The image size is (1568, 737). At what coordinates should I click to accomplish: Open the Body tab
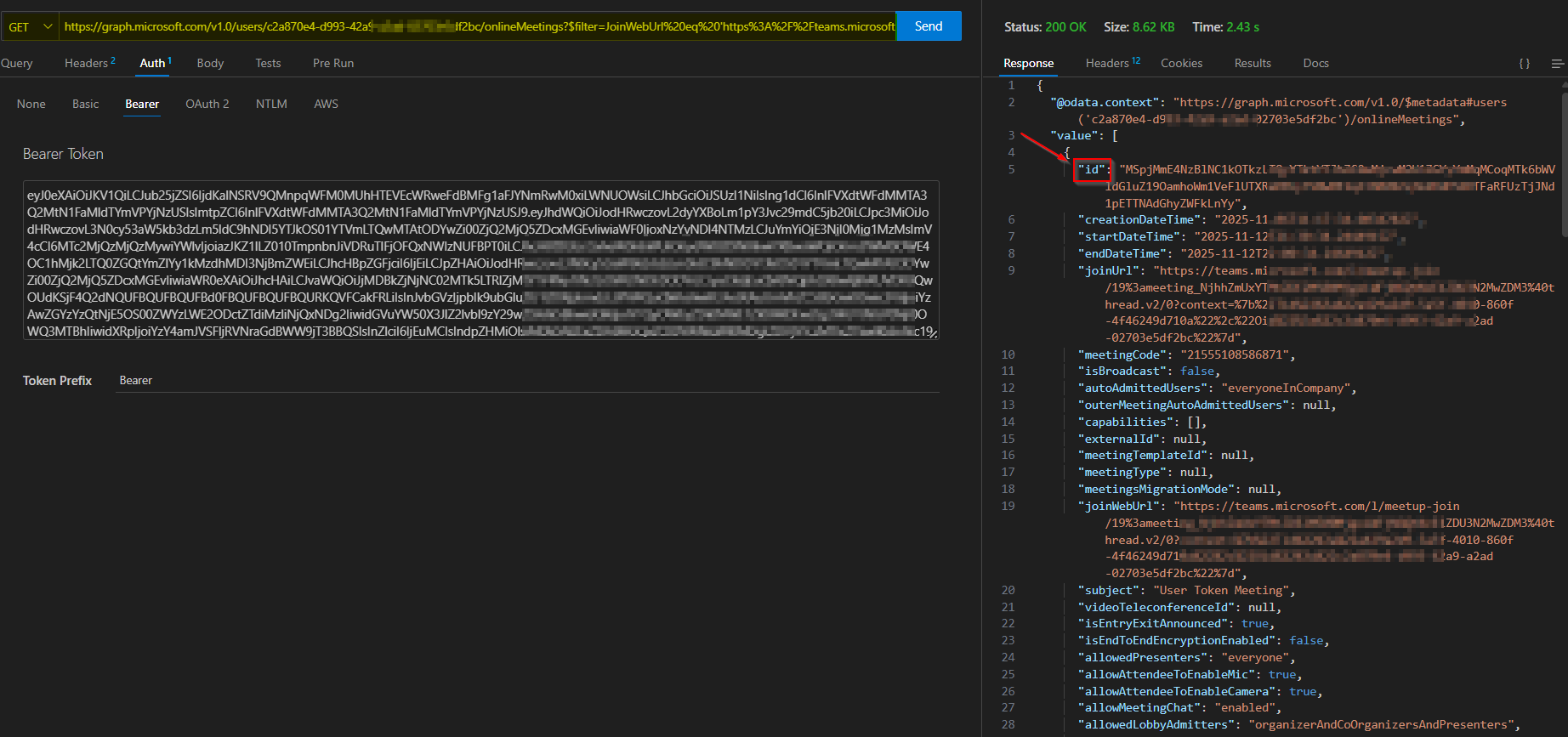coord(210,63)
